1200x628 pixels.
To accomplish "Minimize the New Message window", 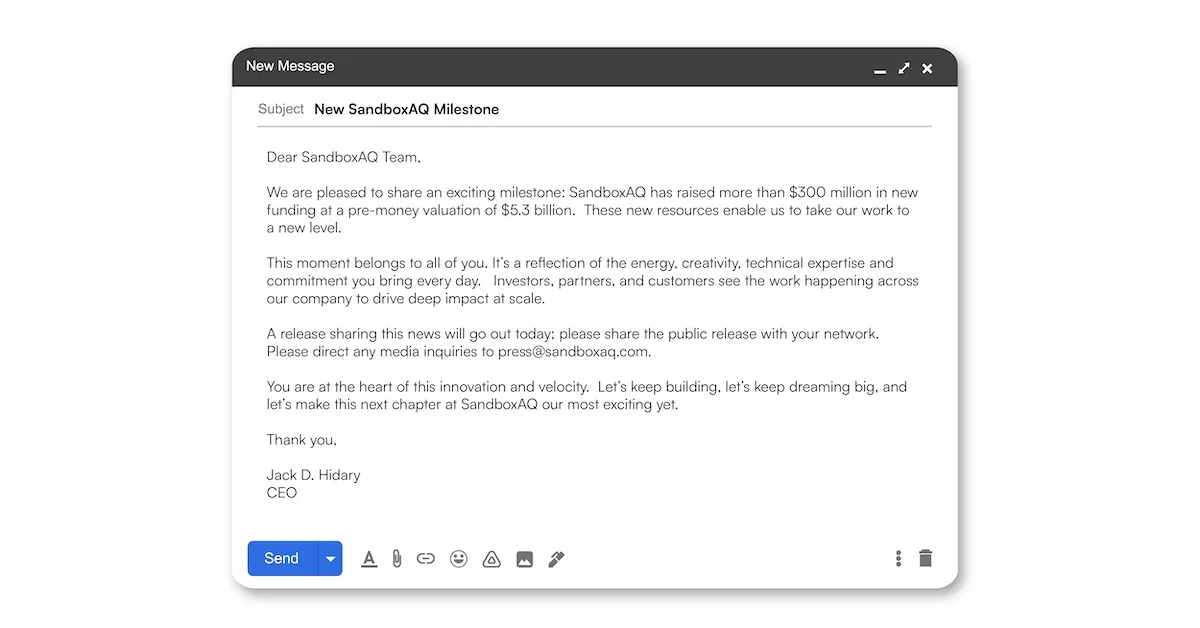I will pyautogui.click(x=880, y=70).
